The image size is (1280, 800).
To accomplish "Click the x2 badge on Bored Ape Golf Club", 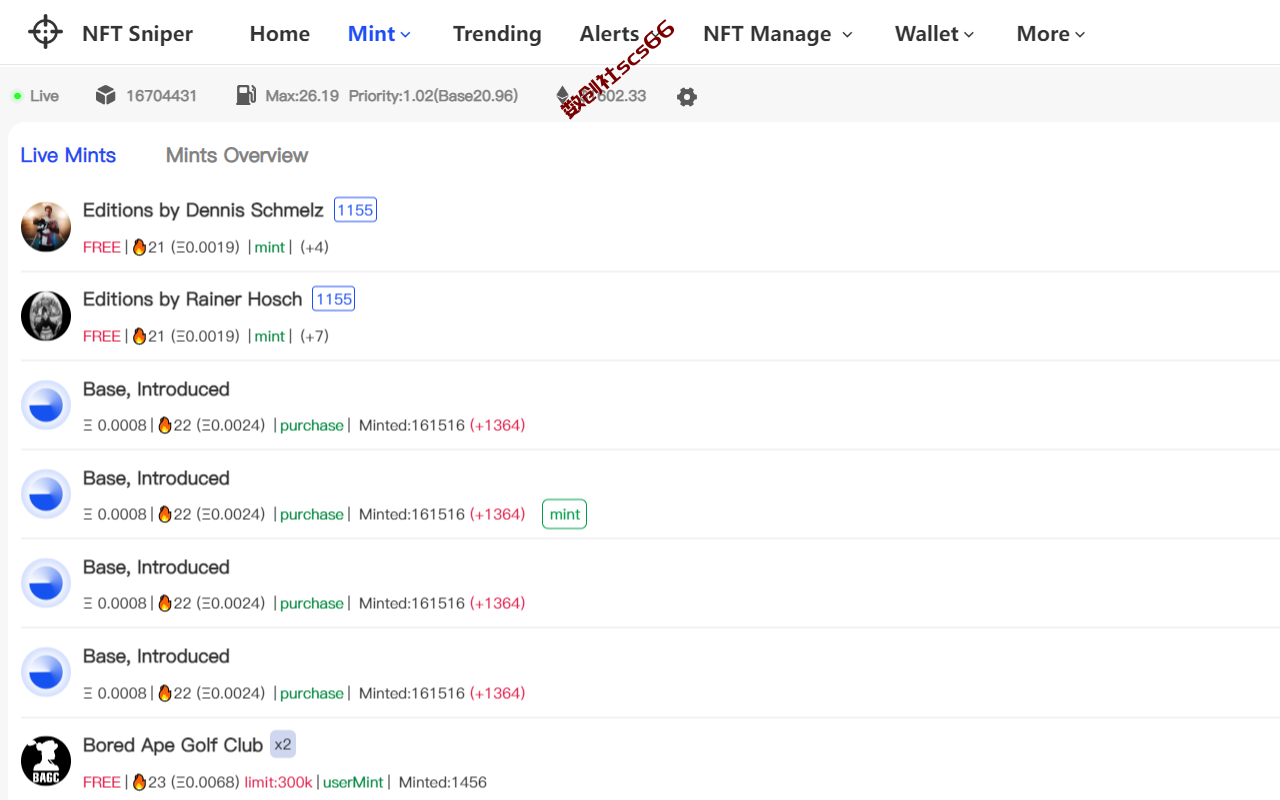I will click(283, 745).
